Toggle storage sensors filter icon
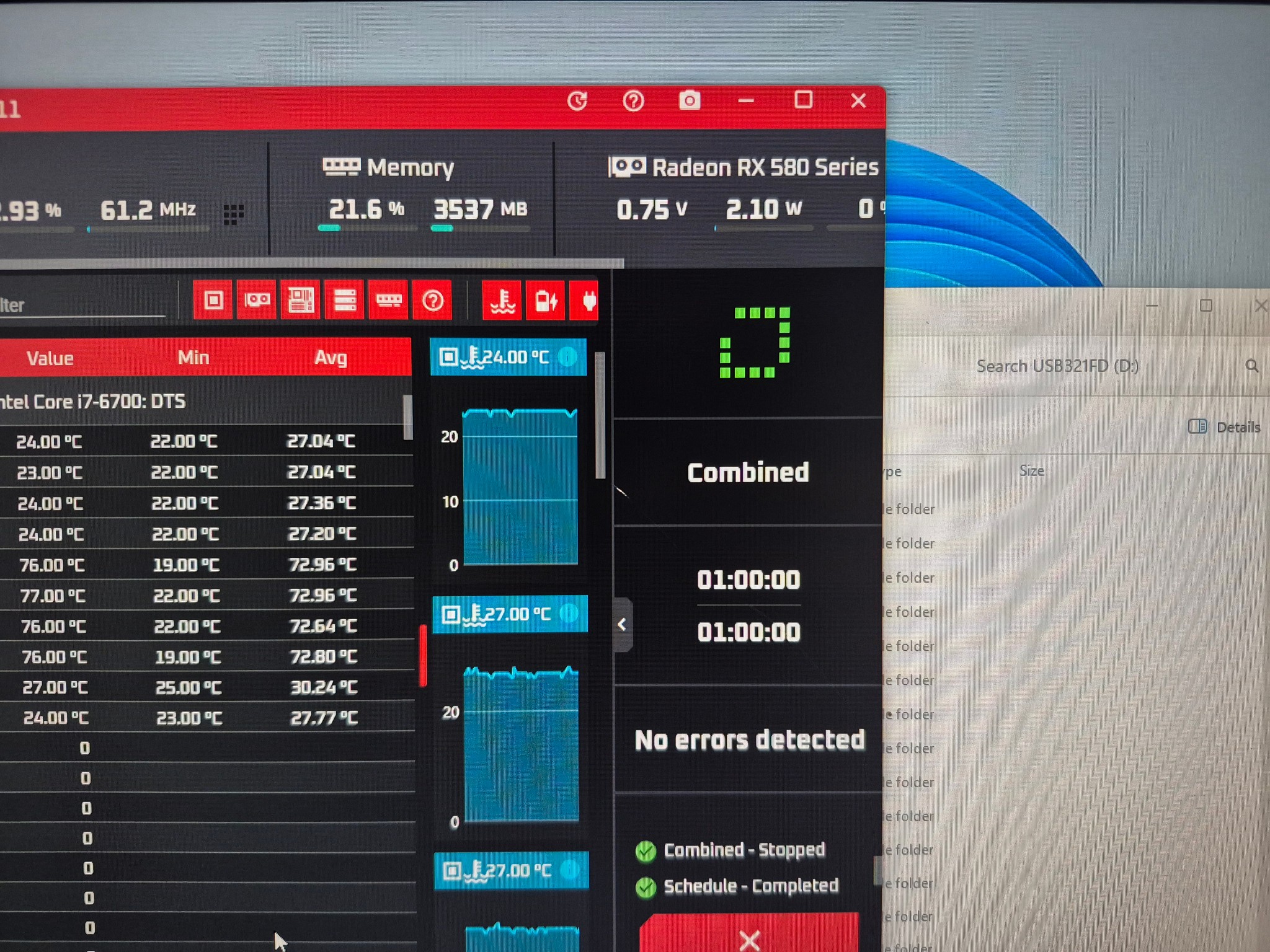The image size is (1270, 952). coord(345,301)
